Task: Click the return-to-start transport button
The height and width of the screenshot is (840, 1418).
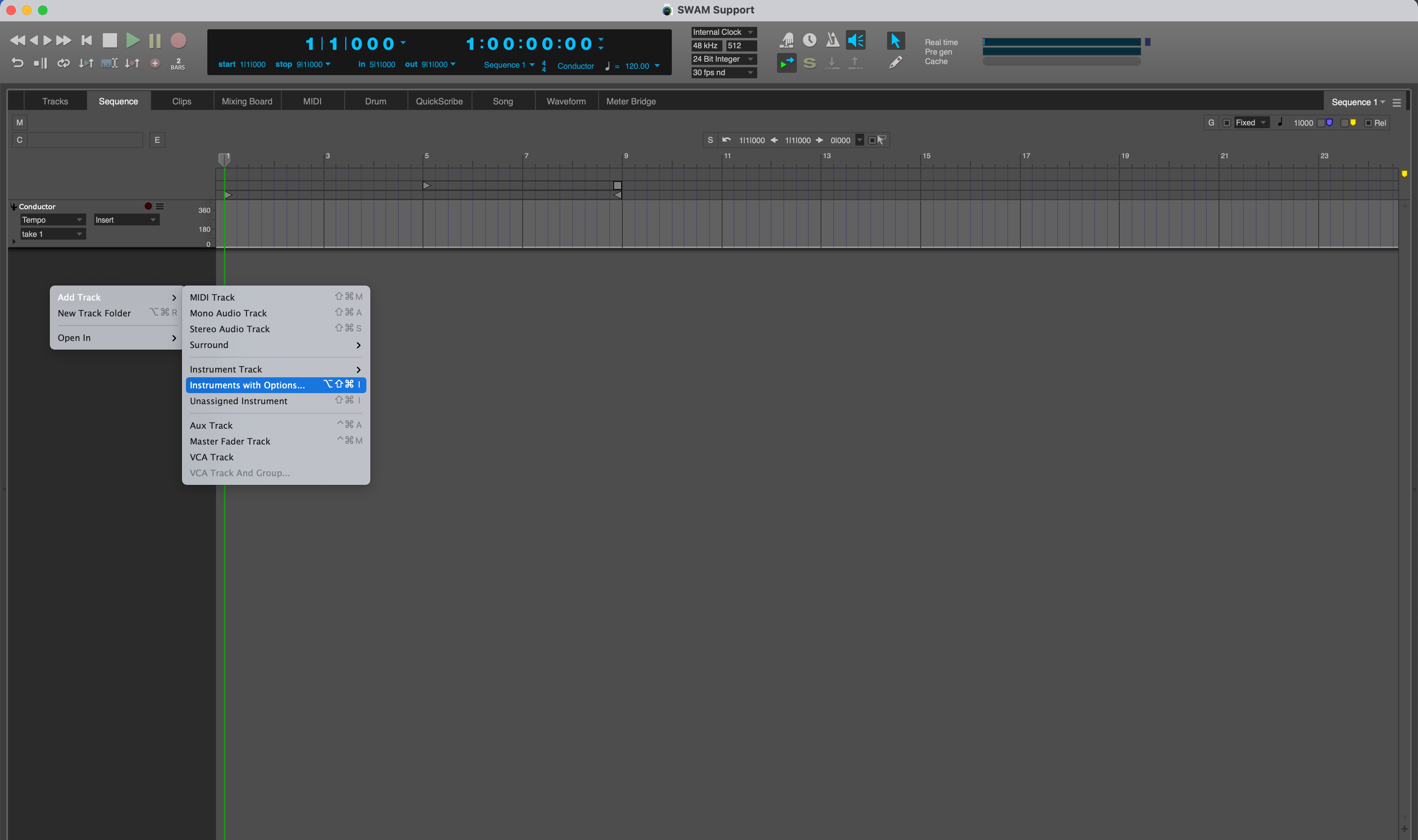Action: (87, 40)
